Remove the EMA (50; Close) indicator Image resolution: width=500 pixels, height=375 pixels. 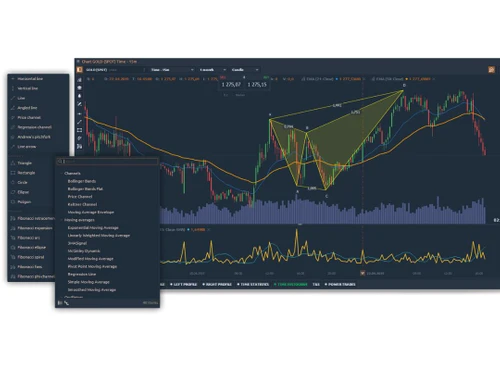coord(433,79)
